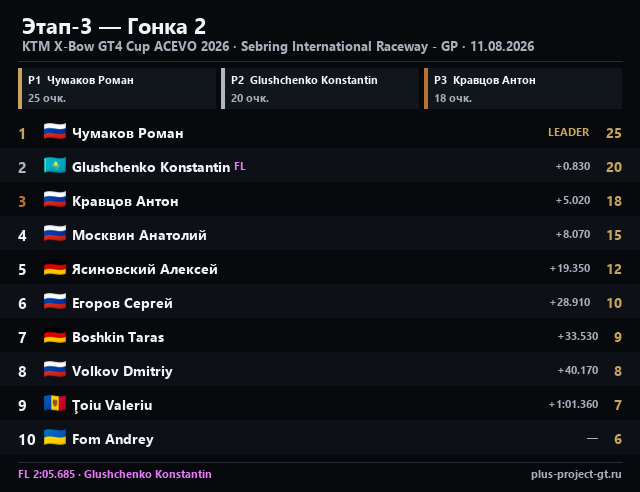Click the LEADER label in the first row

pyautogui.click(x=569, y=132)
